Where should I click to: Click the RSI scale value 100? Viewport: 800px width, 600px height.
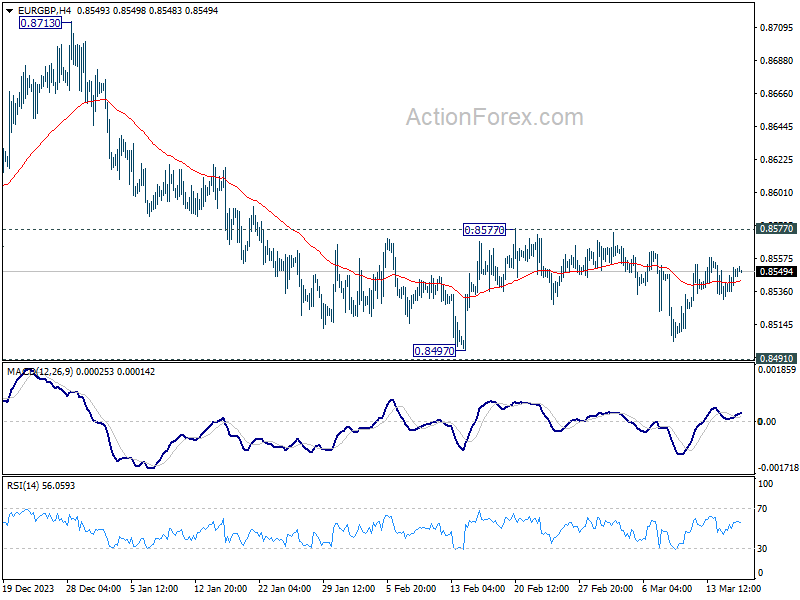[x=765, y=484]
